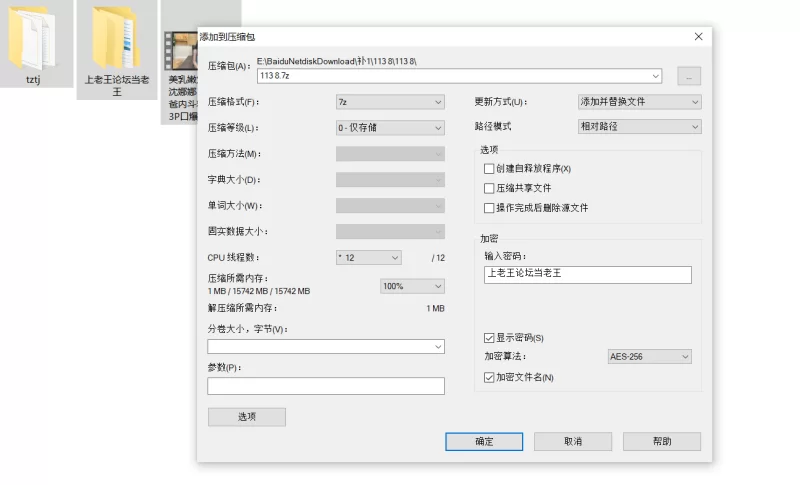Expand the archive name history dropdown
The image size is (800, 485).
[655, 76]
